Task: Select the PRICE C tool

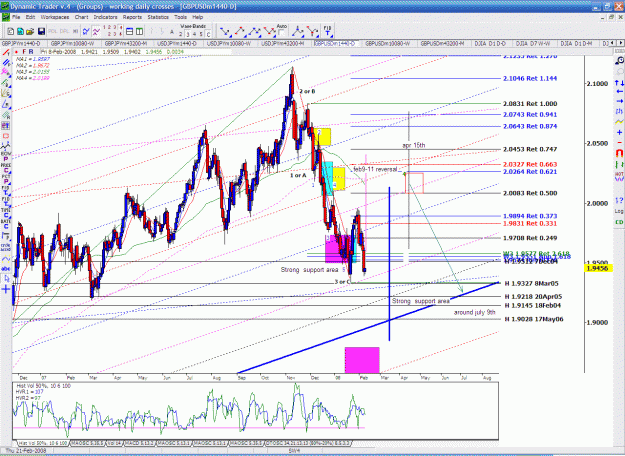Action: [6, 167]
